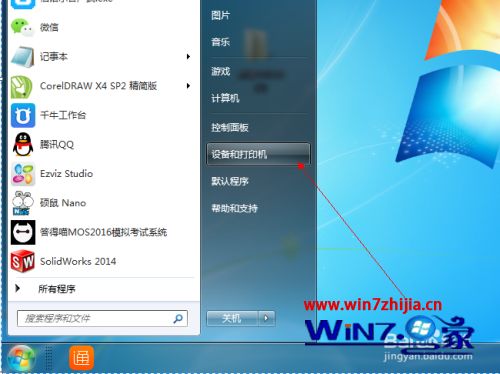Viewport: 500px width, 374px height.
Task: Open shutdown options arrow next to 关机
Action: coord(266,318)
